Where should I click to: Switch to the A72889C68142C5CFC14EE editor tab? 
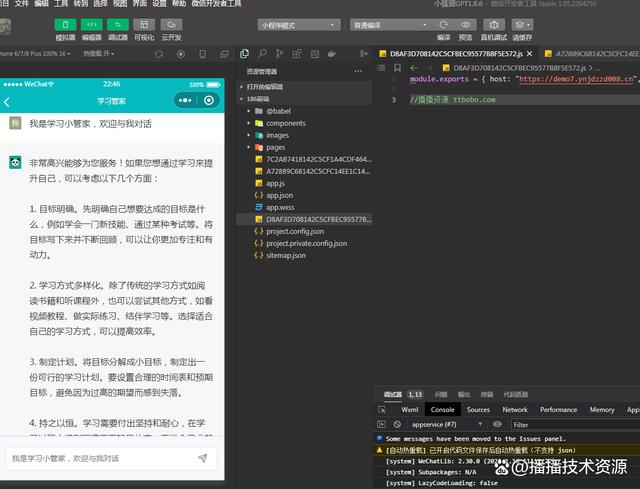[x=592, y=53]
